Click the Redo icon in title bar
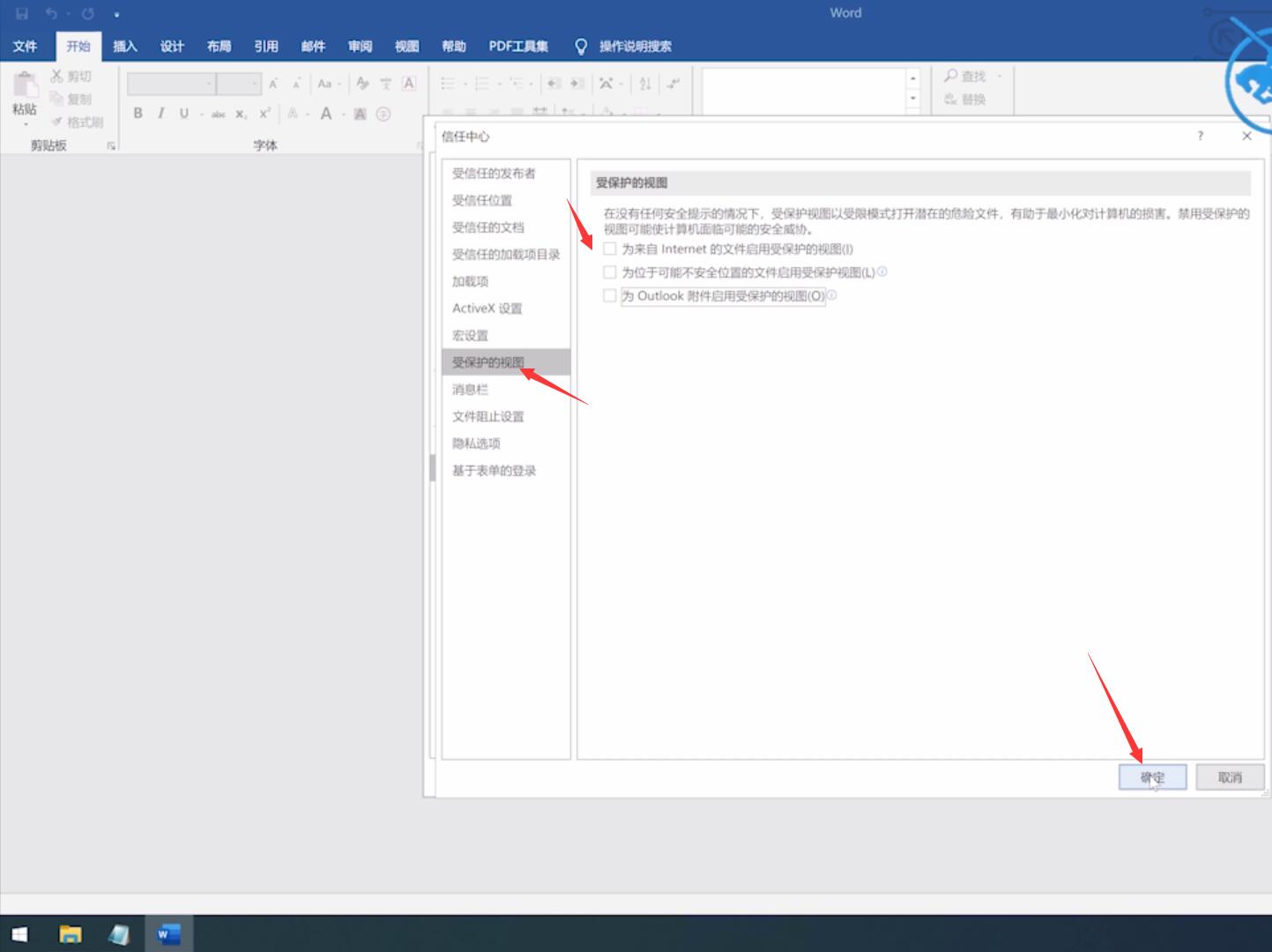The image size is (1272, 952). (x=88, y=13)
